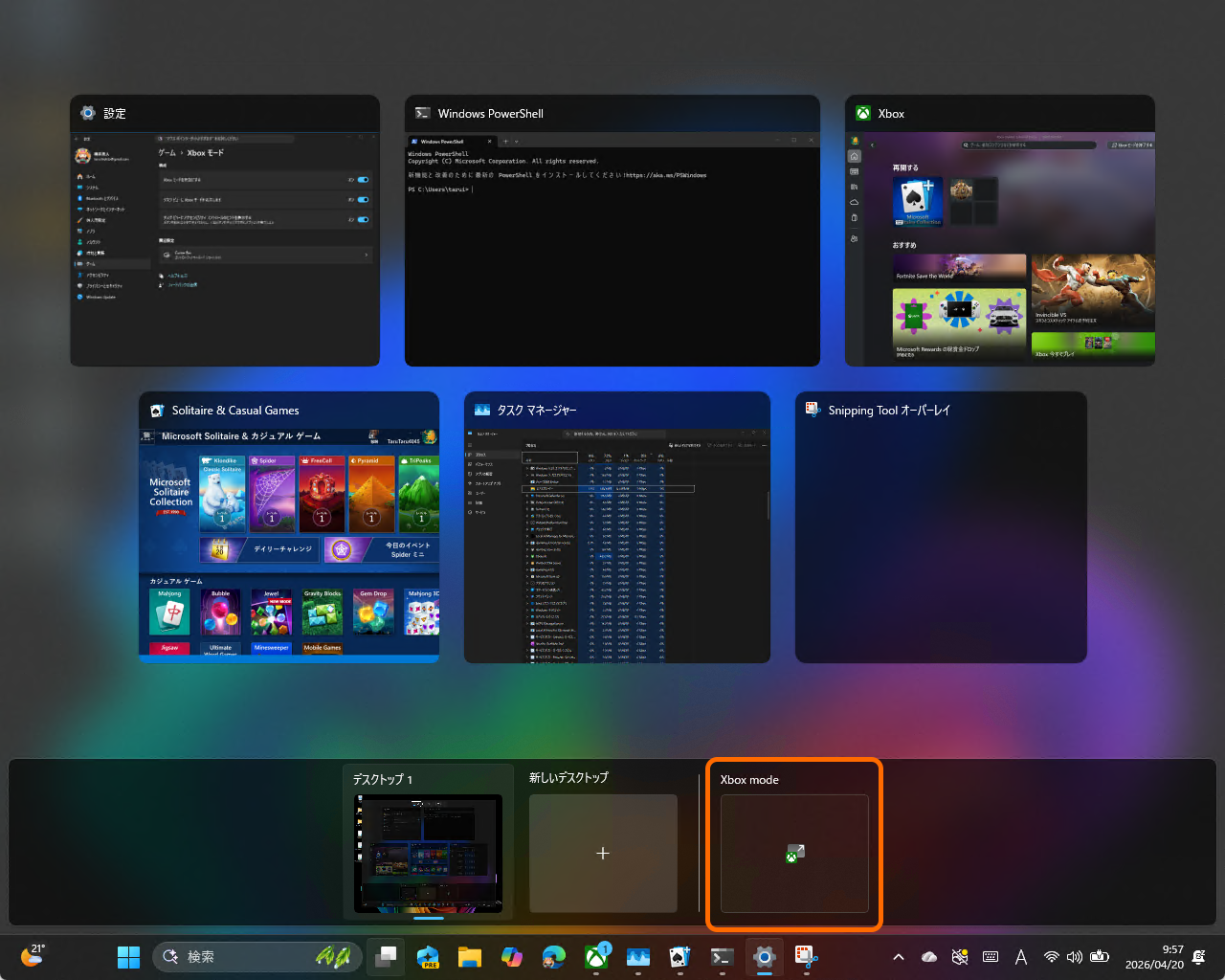Viewport: 1225px width, 980px height.
Task: Open Windows Terminal from the taskbar
Action: coord(722,955)
